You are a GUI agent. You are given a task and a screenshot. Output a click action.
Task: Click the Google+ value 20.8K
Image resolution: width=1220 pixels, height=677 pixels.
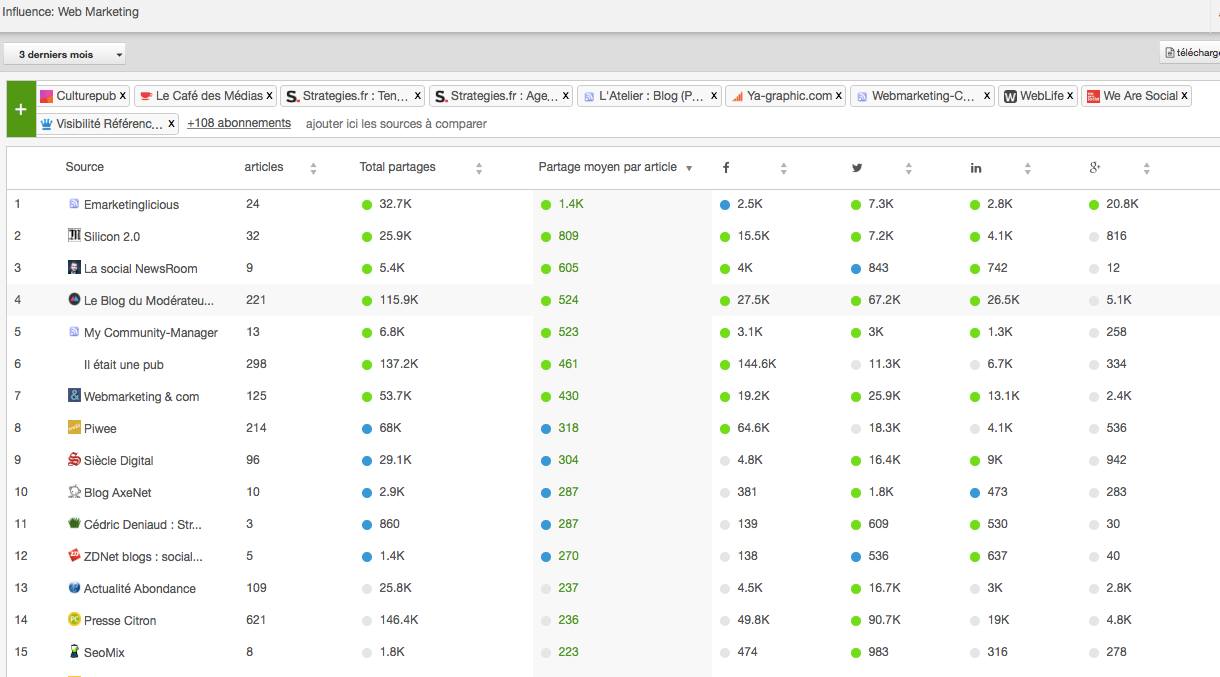pos(1123,204)
